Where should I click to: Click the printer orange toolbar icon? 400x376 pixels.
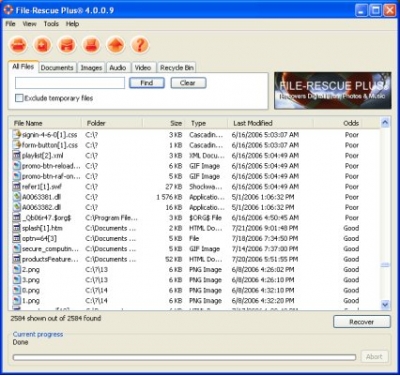[x=91, y=45]
